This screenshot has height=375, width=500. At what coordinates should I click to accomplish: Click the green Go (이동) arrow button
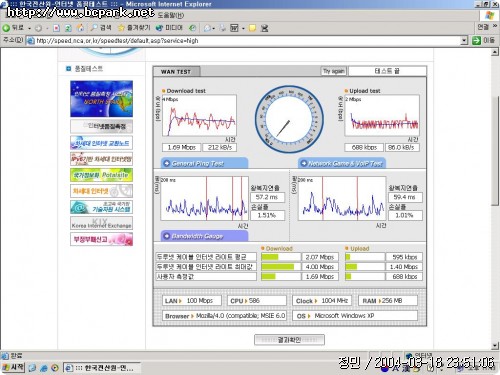pyautogui.click(x=483, y=41)
